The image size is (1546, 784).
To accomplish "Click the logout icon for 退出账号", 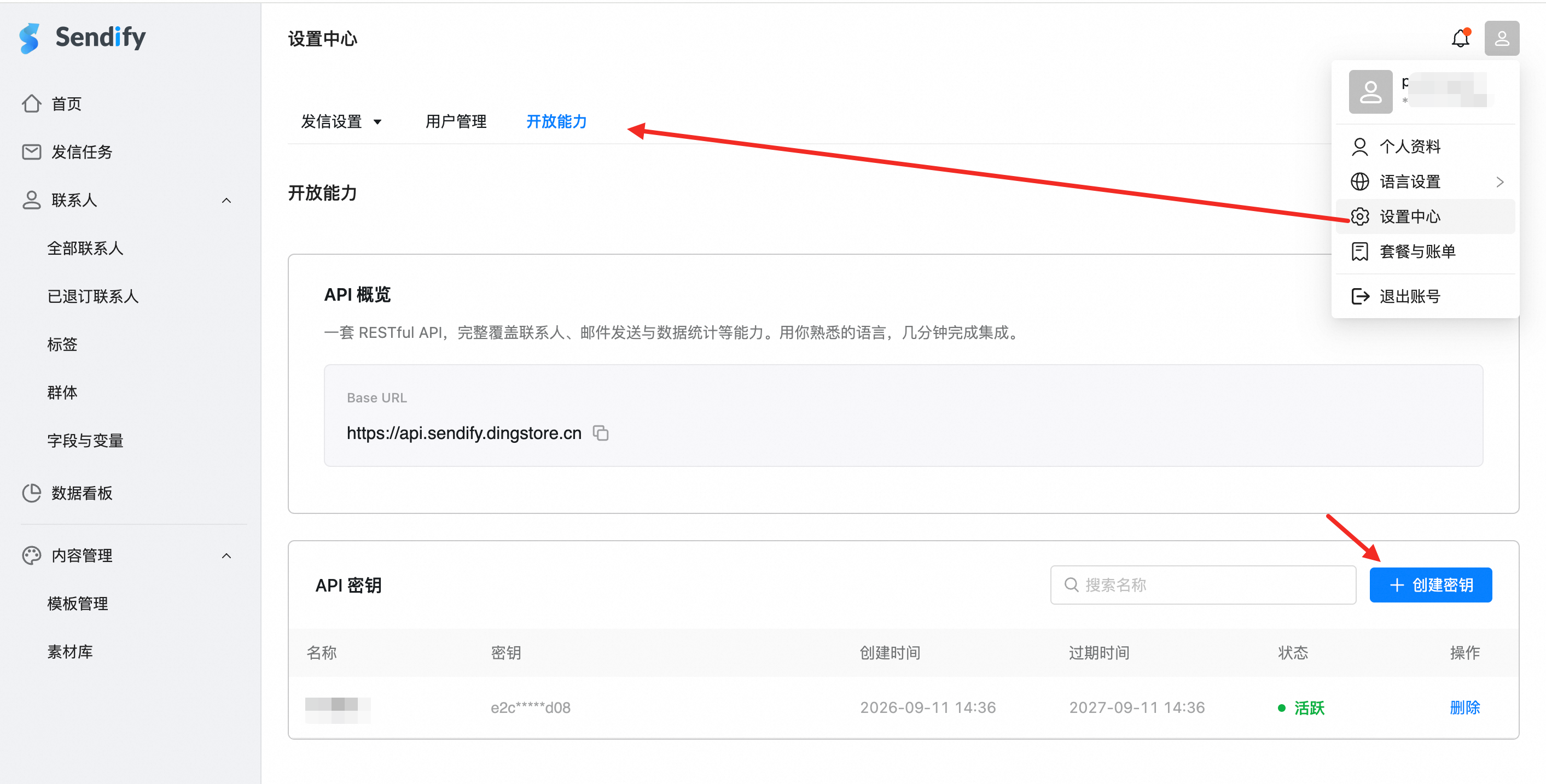I will (1359, 296).
